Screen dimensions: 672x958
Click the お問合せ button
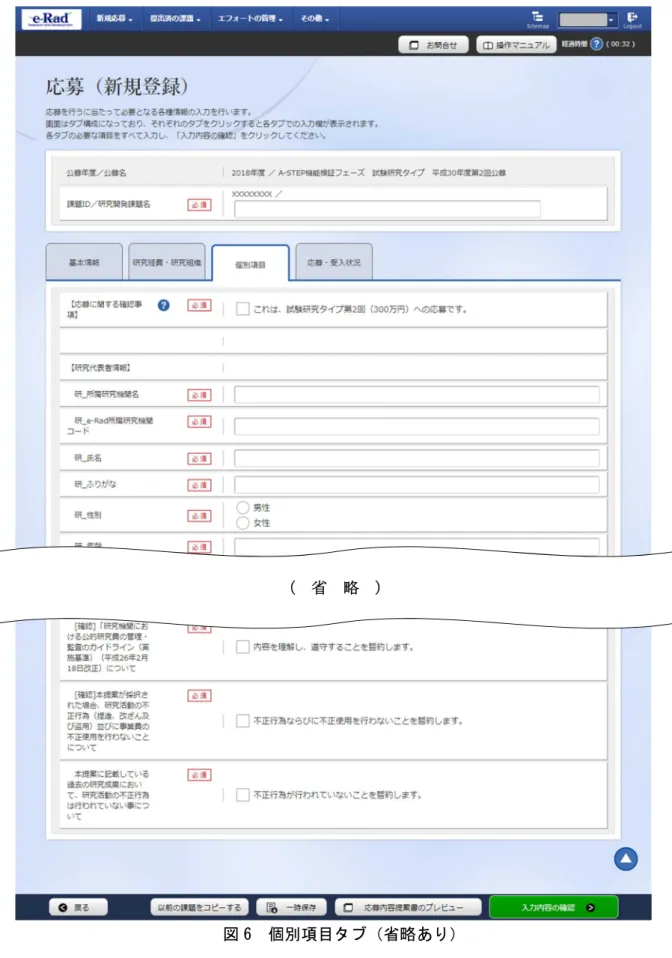pyautogui.click(x=433, y=45)
